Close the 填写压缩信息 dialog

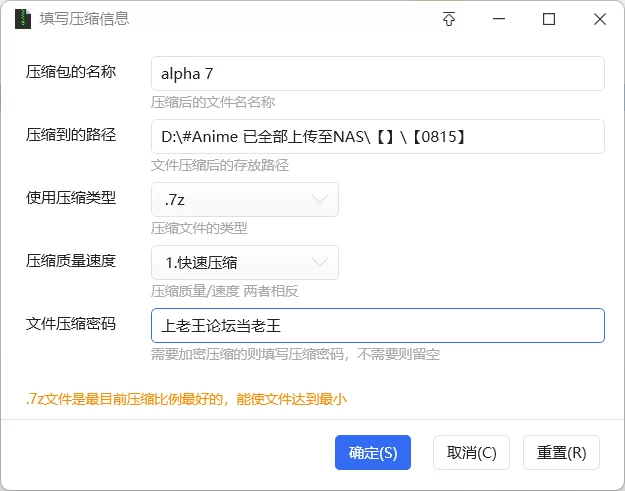pos(599,19)
